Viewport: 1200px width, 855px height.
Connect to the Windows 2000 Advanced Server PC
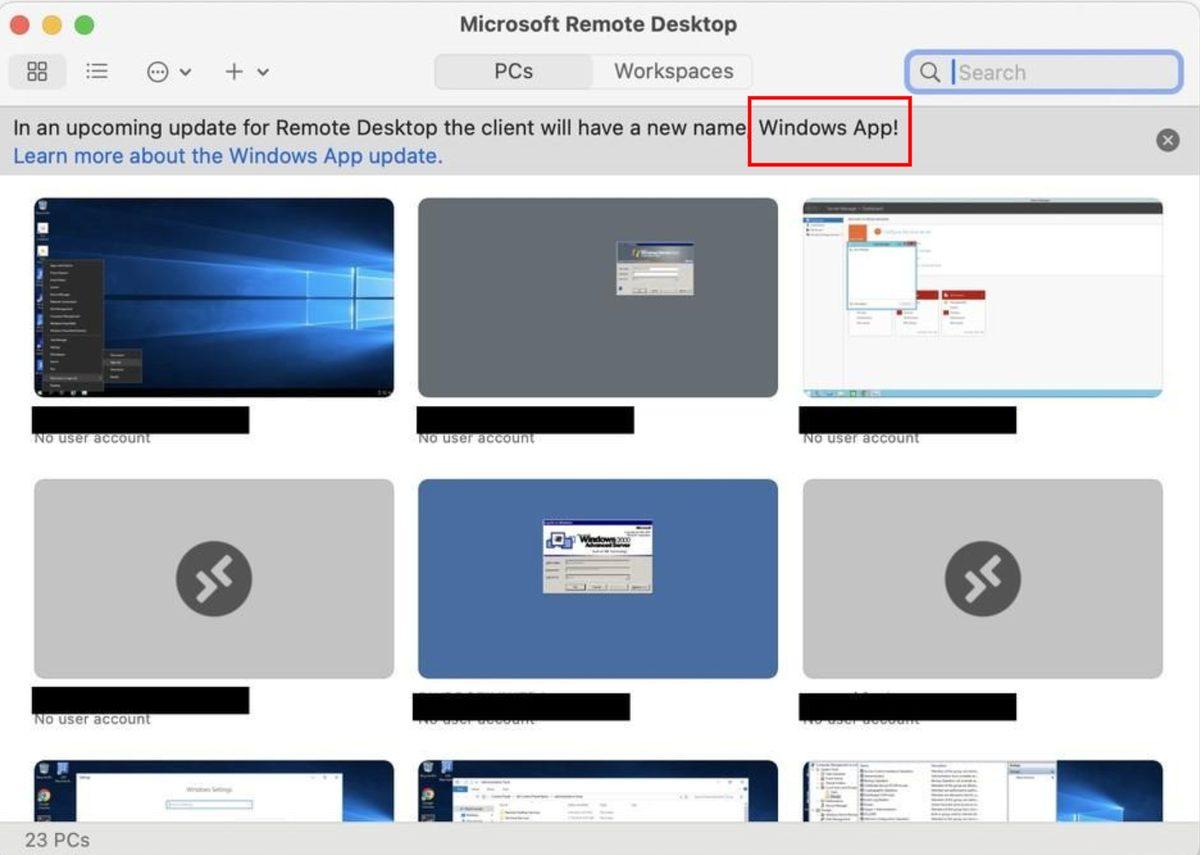[597, 578]
